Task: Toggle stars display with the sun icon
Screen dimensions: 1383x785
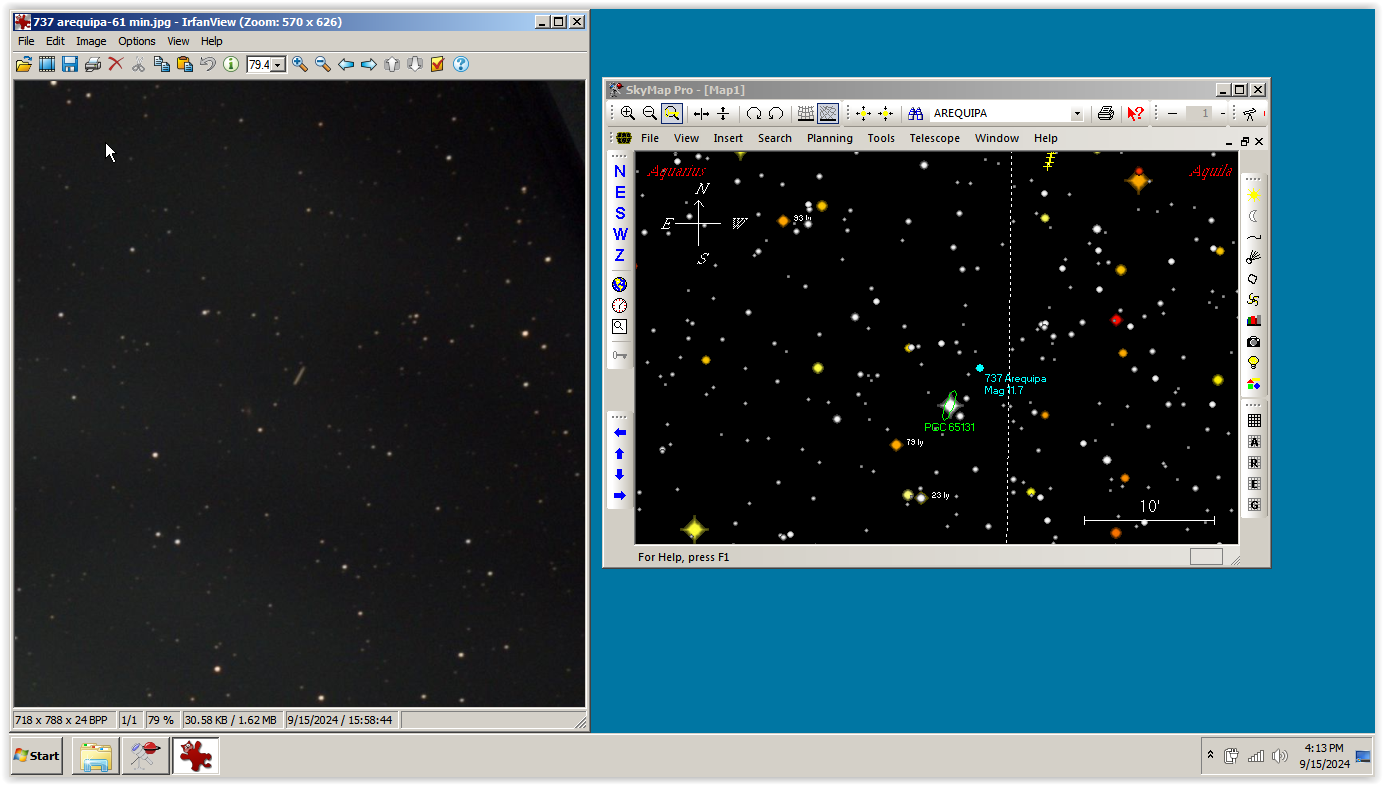Action: click(1254, 195)
